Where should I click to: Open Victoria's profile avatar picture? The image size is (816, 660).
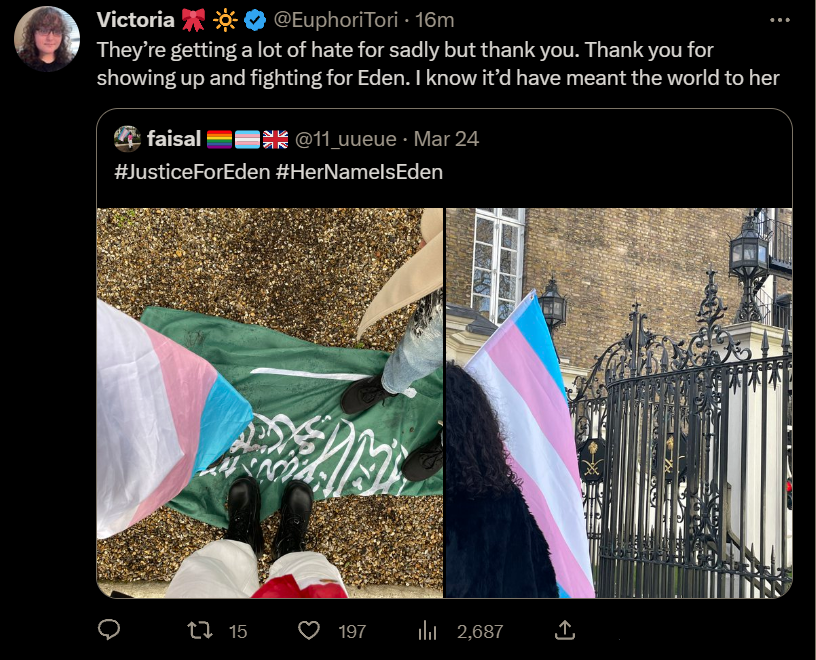pos(47,39)
